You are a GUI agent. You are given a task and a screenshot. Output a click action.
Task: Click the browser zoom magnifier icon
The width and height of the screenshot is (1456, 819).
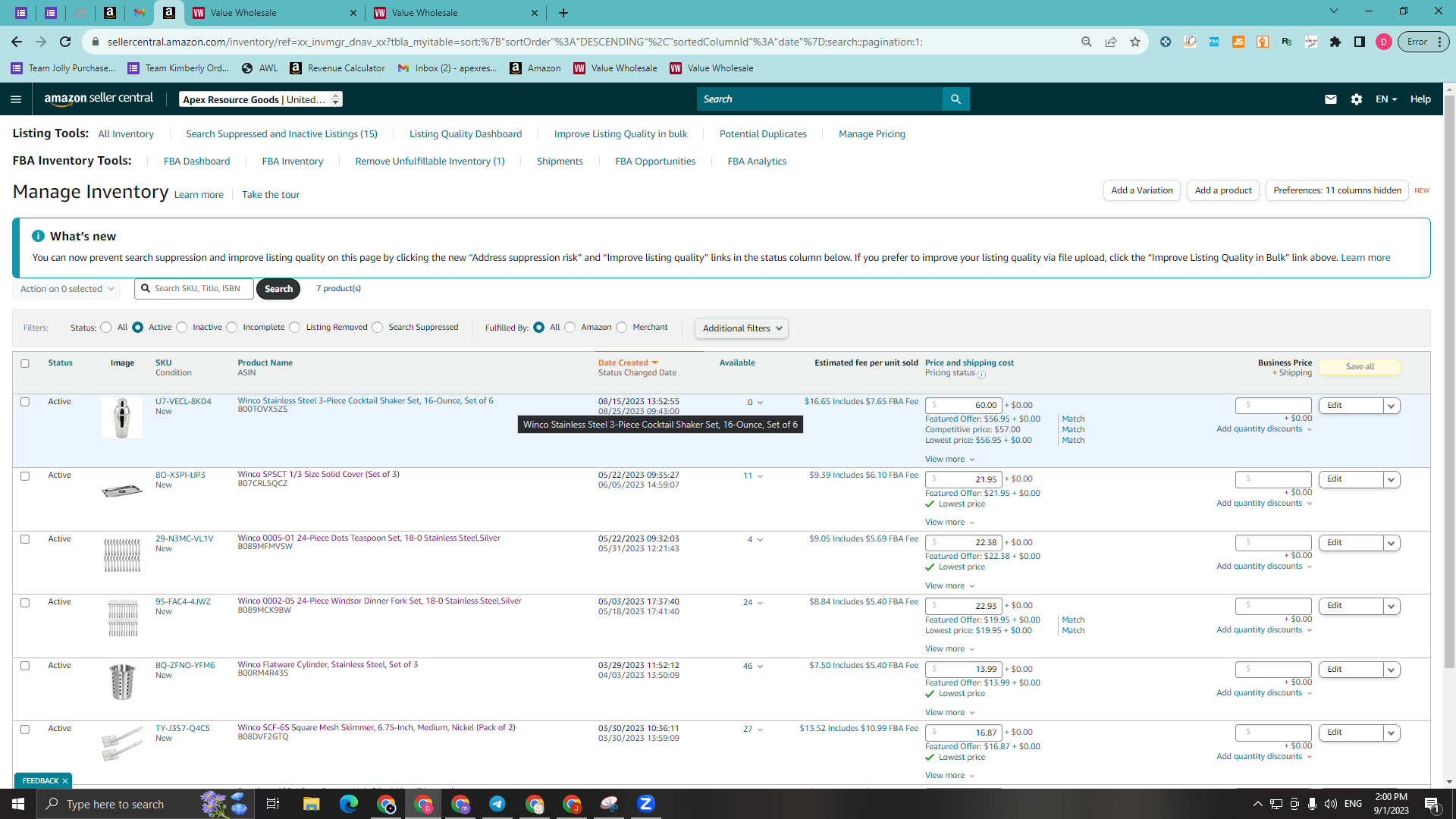coord(1087,42)
